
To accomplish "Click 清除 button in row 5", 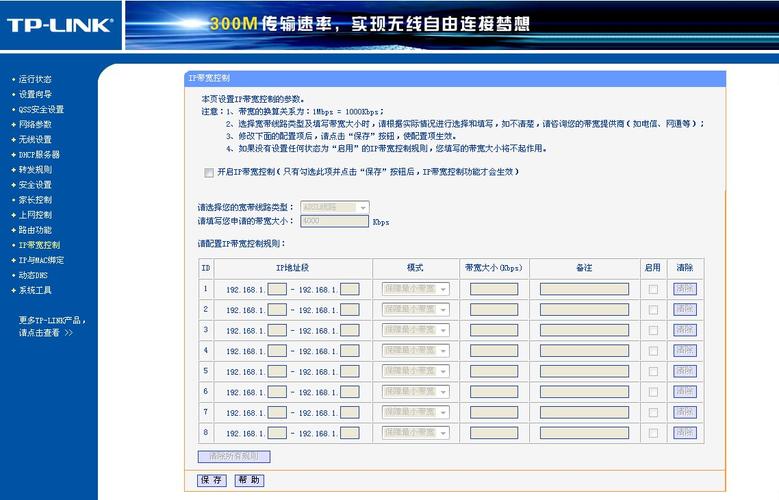I will 685,371.
